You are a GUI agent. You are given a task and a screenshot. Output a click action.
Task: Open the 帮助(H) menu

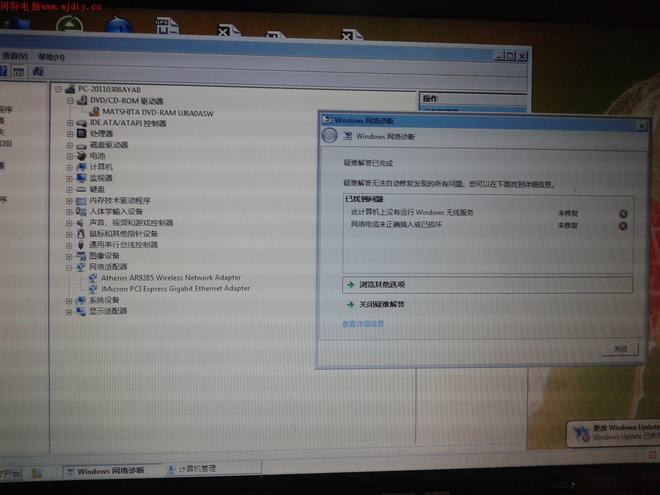tap(45, 57)
